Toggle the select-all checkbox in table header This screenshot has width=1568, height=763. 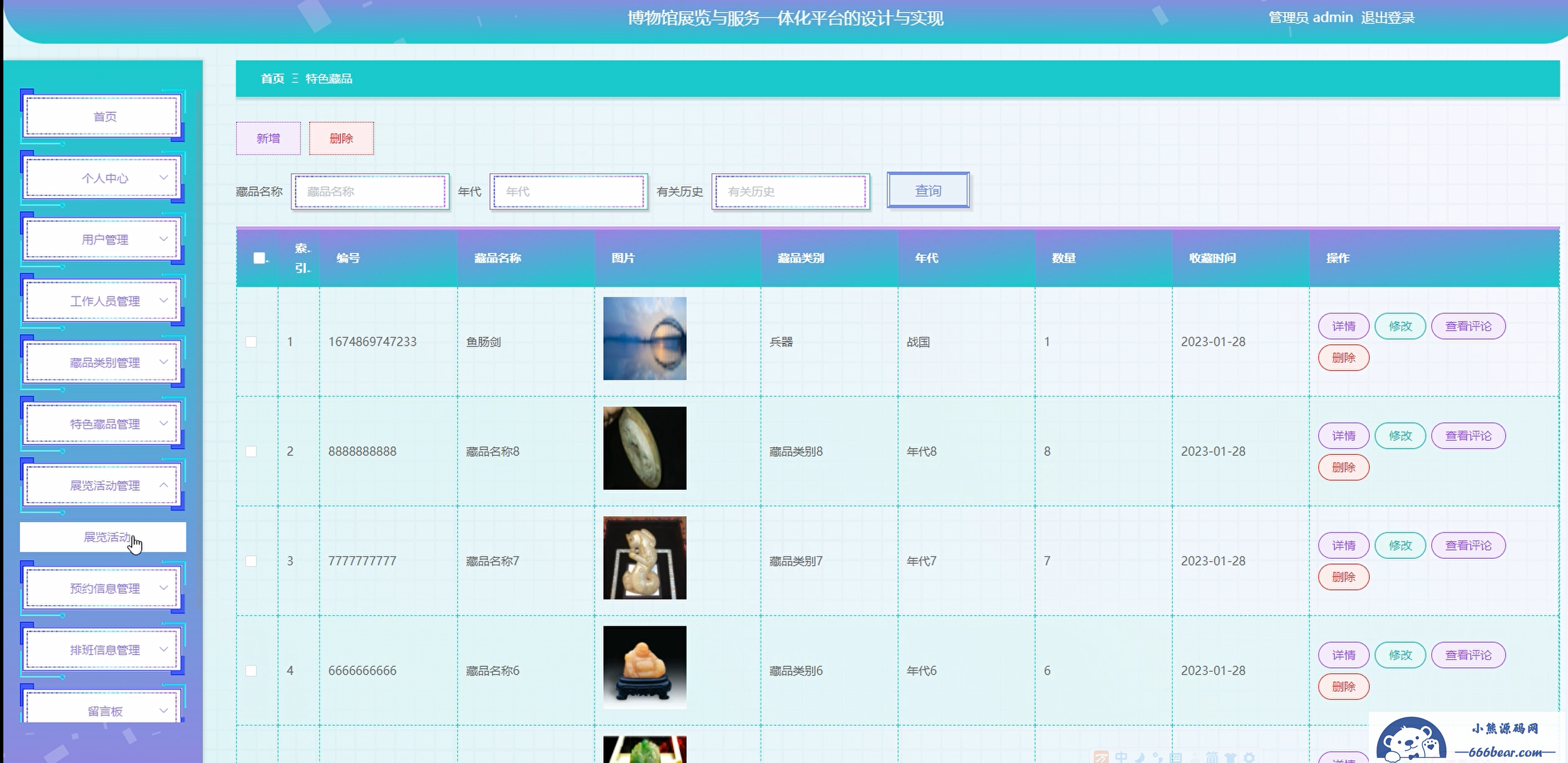pos(259,258)
